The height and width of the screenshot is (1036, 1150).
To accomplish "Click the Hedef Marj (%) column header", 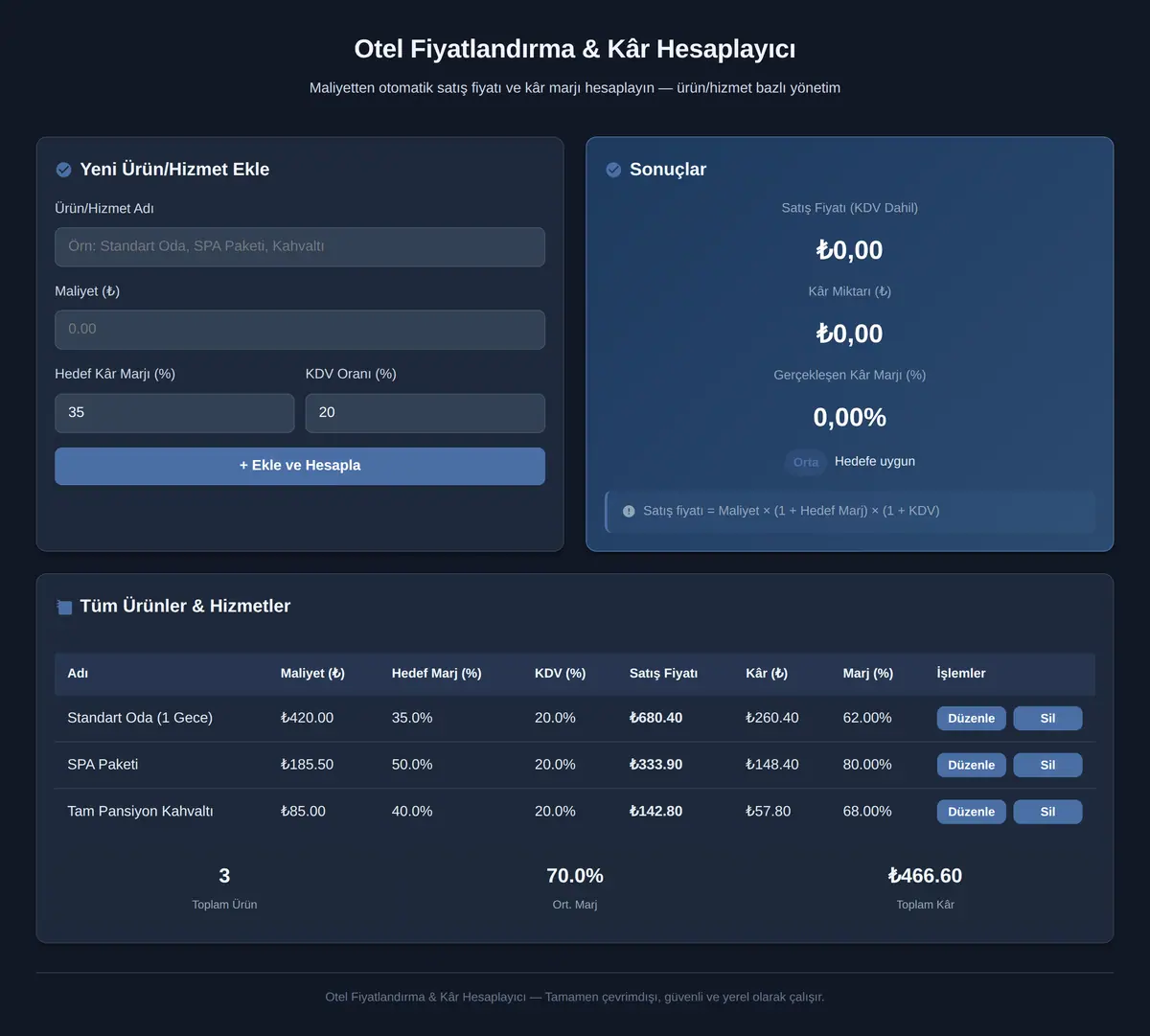I will tap(436, 674).
